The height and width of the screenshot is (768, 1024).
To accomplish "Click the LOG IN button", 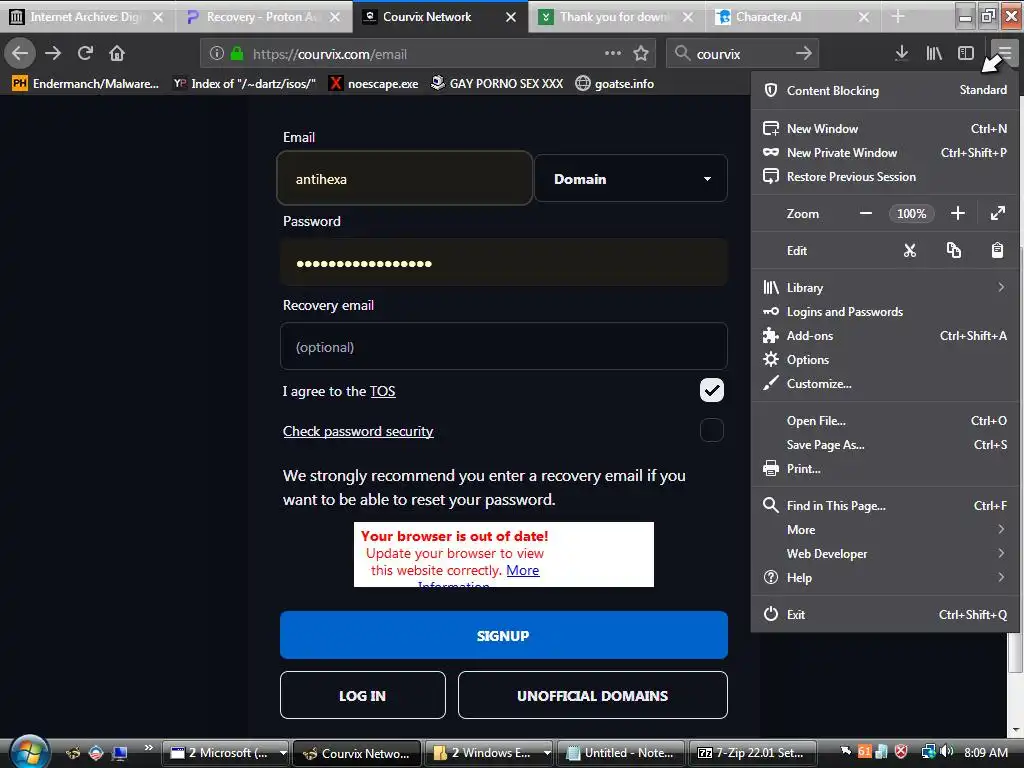I will point(362,696).
